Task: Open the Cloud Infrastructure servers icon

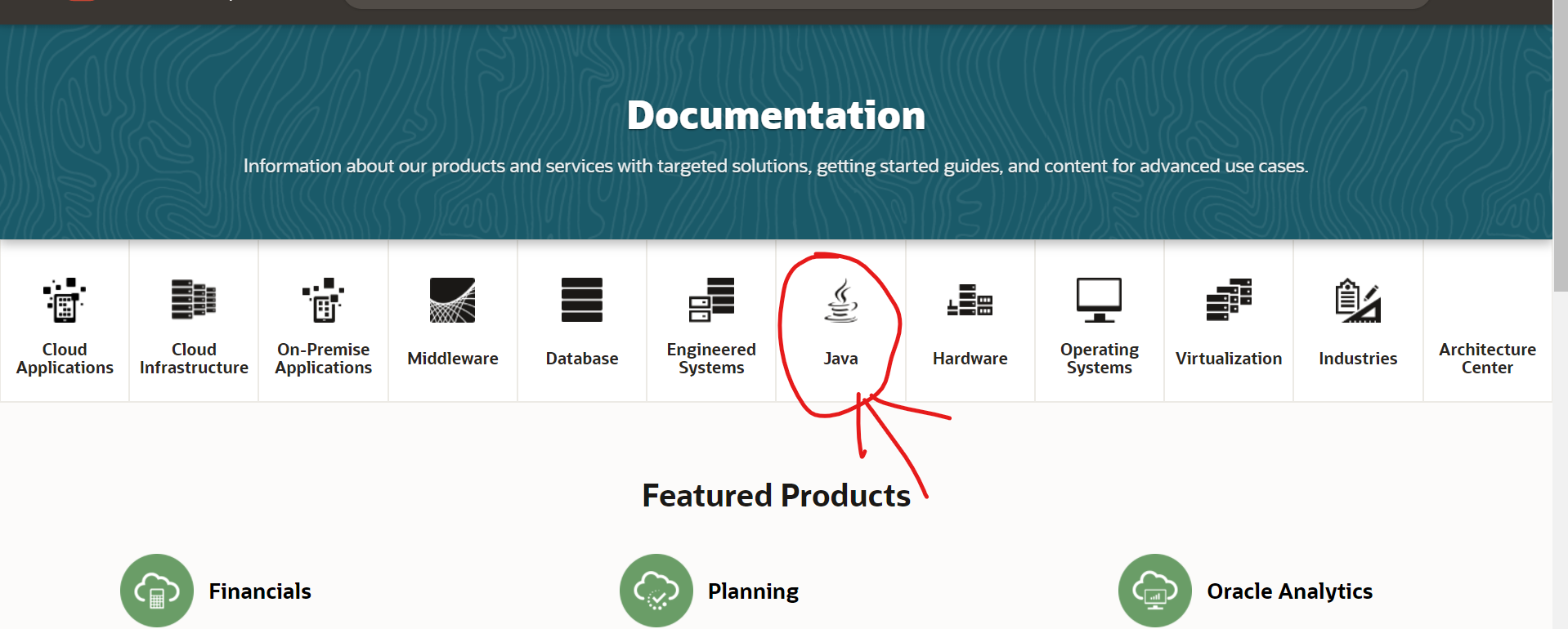Action: 194,299
